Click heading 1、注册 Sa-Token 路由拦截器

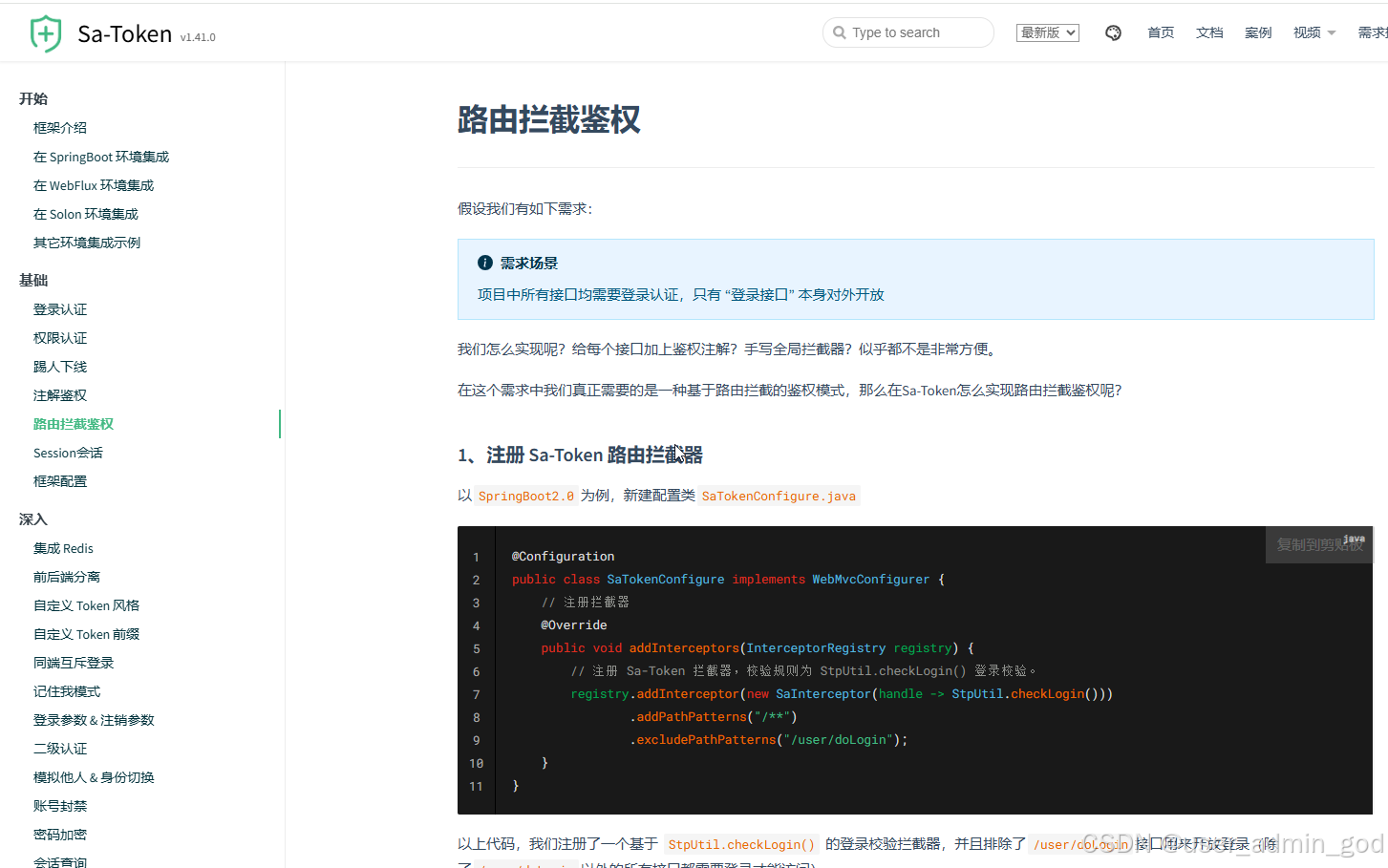[x=580, y=455]
